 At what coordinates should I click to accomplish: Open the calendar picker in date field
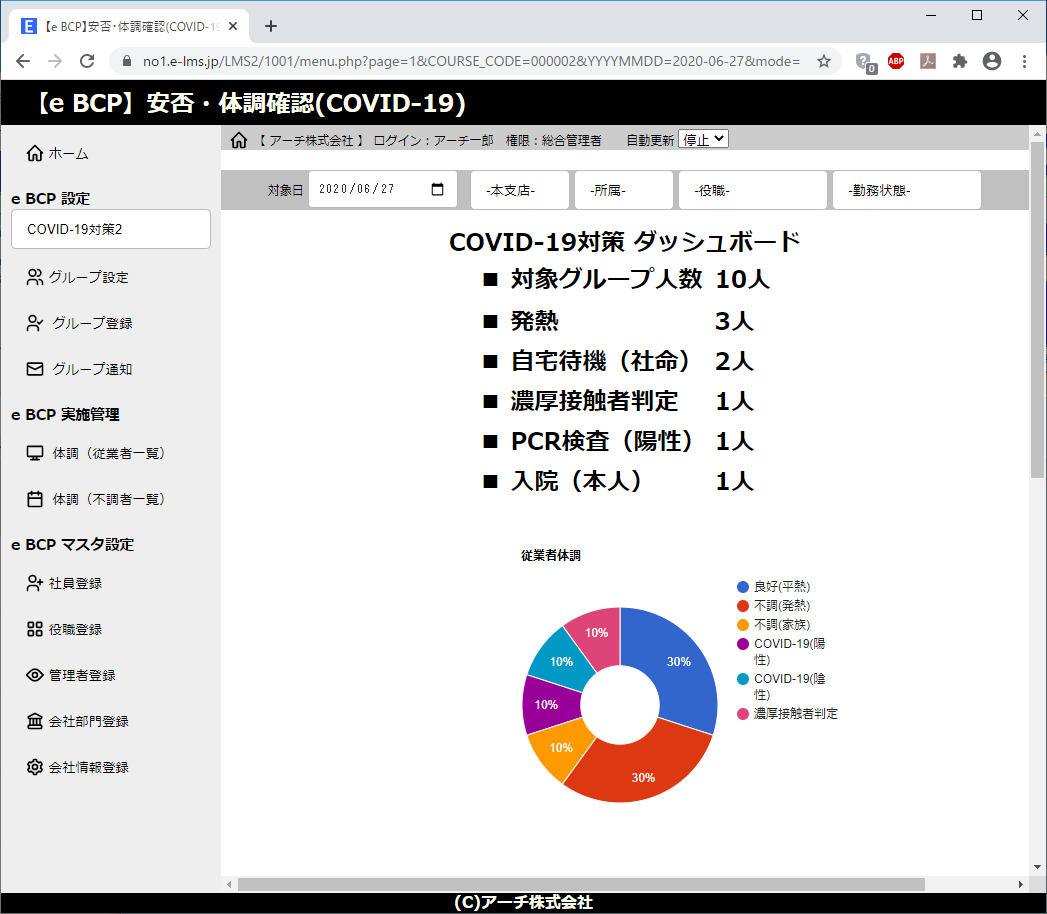[x=437, y=190]
